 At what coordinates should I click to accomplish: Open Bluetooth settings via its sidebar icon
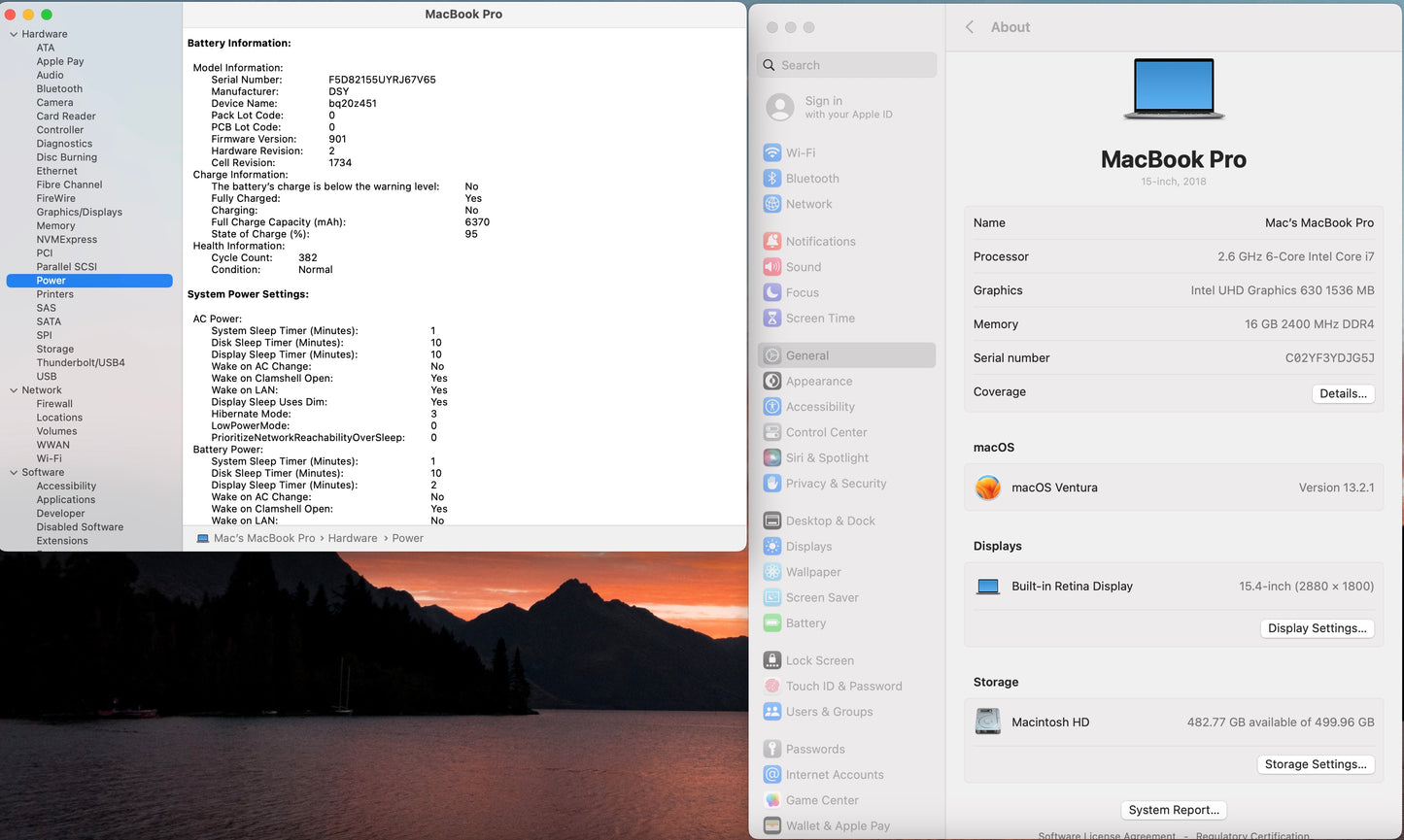point(772,179)
